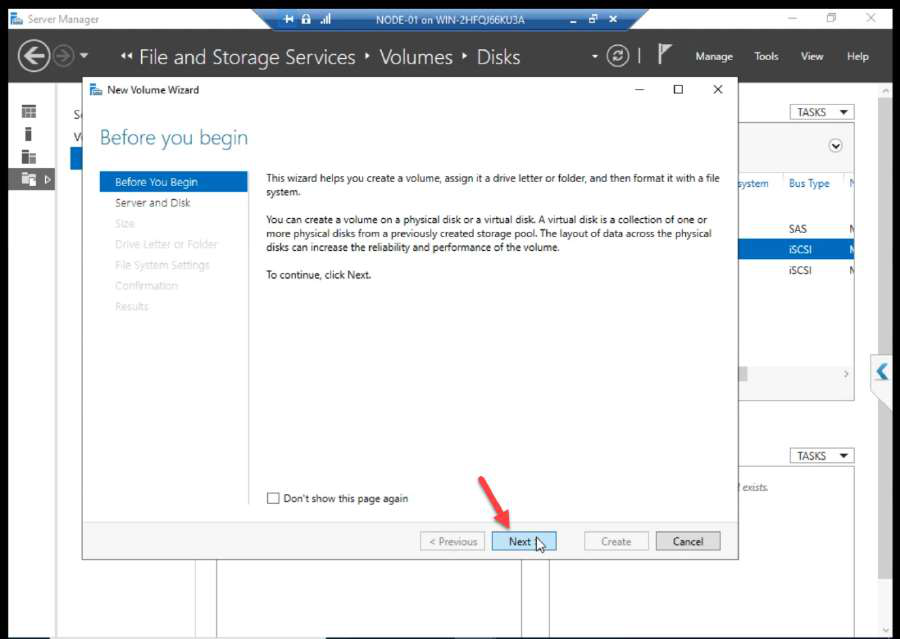
Task: Open the Help menu
Action: click(x=858, y=56)
